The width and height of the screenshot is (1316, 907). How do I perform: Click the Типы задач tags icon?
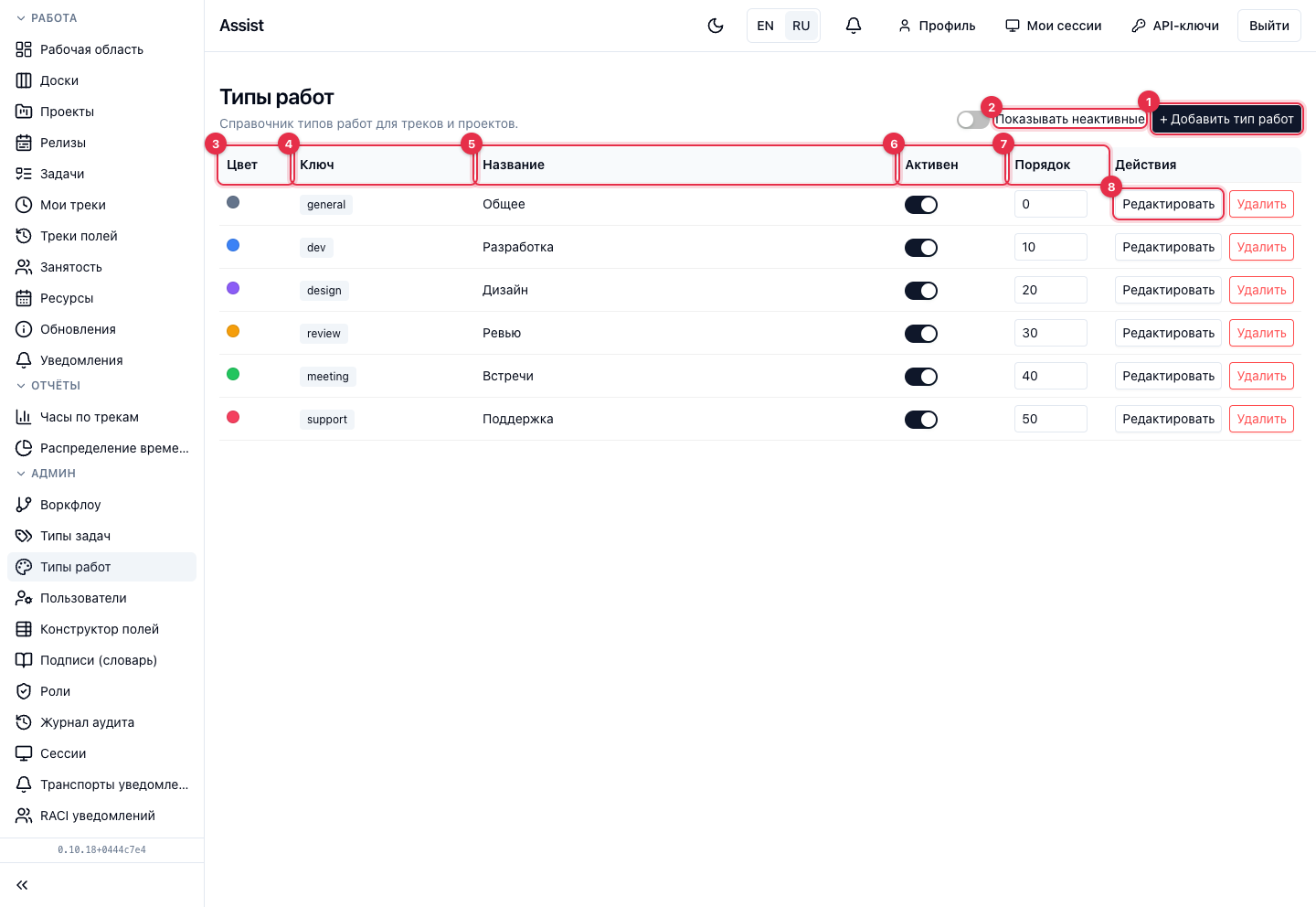pos(24,536)
